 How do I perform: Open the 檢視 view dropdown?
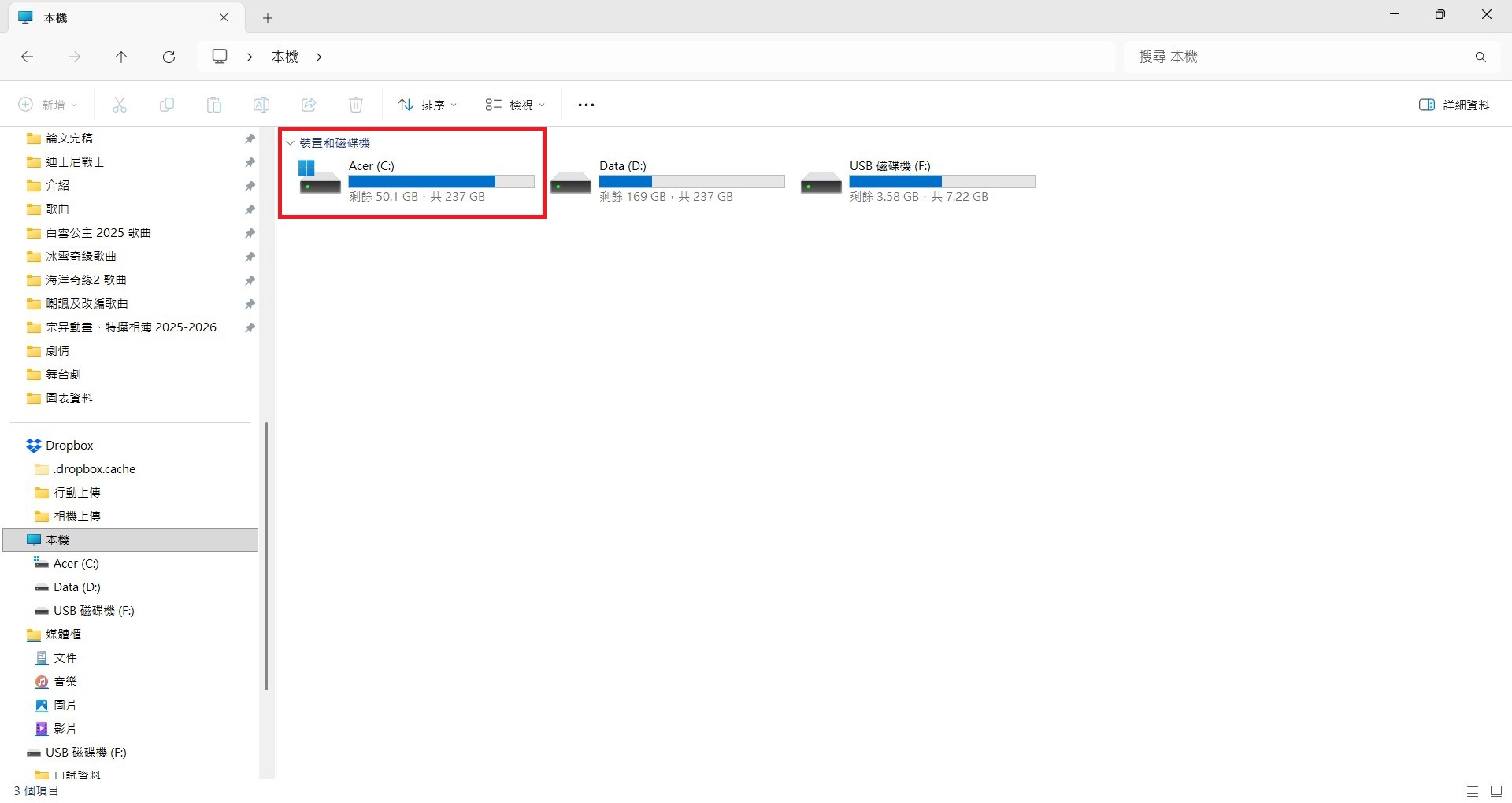[x=515, y=105]
